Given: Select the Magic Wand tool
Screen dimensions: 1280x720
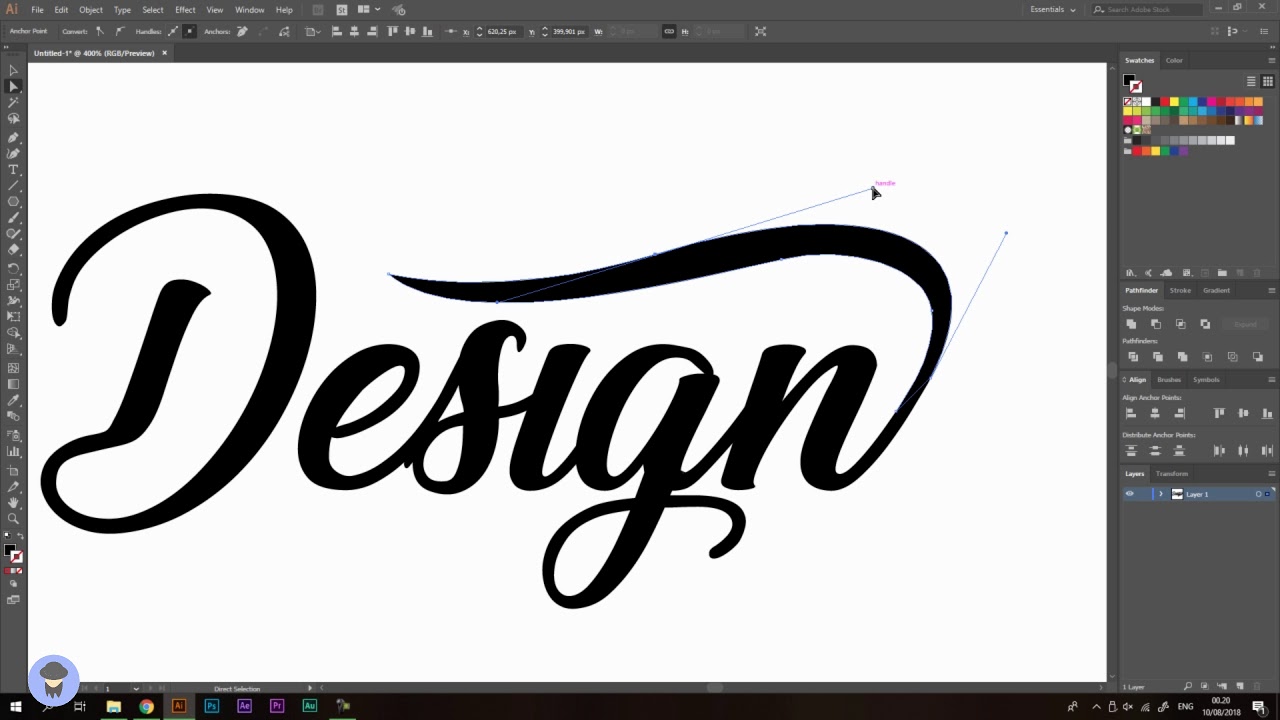Looking at the screenshot, I should (13, 102).
